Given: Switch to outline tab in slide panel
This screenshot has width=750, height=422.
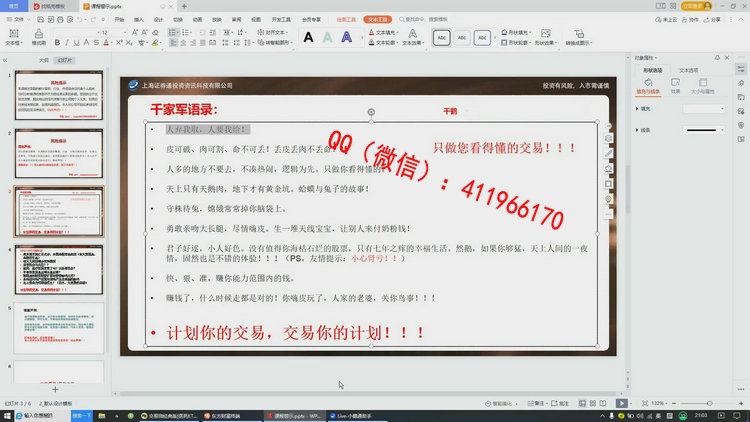Looking at the screenshot, I should pos(44,60).
